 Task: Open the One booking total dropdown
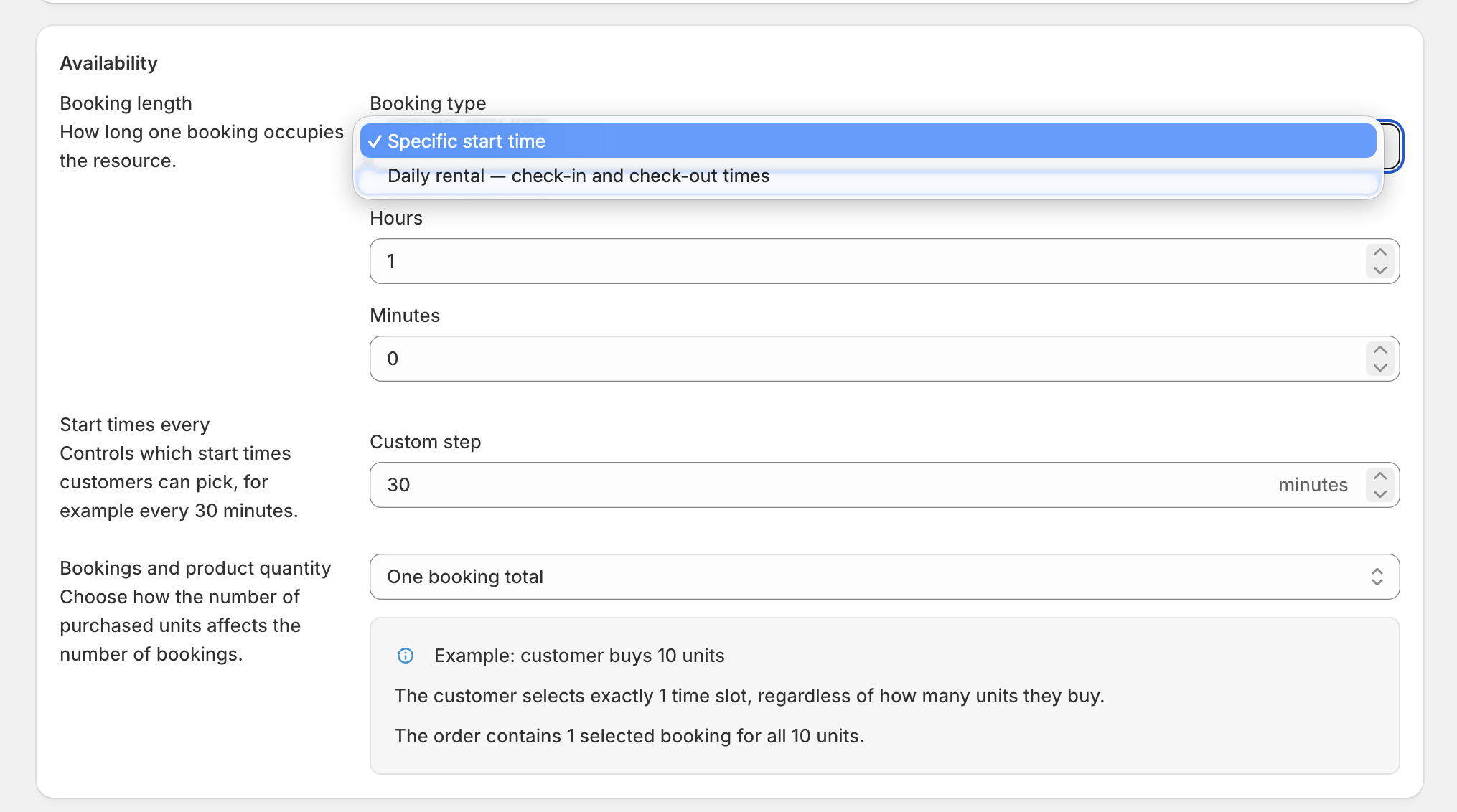click(x=884, y=577)
